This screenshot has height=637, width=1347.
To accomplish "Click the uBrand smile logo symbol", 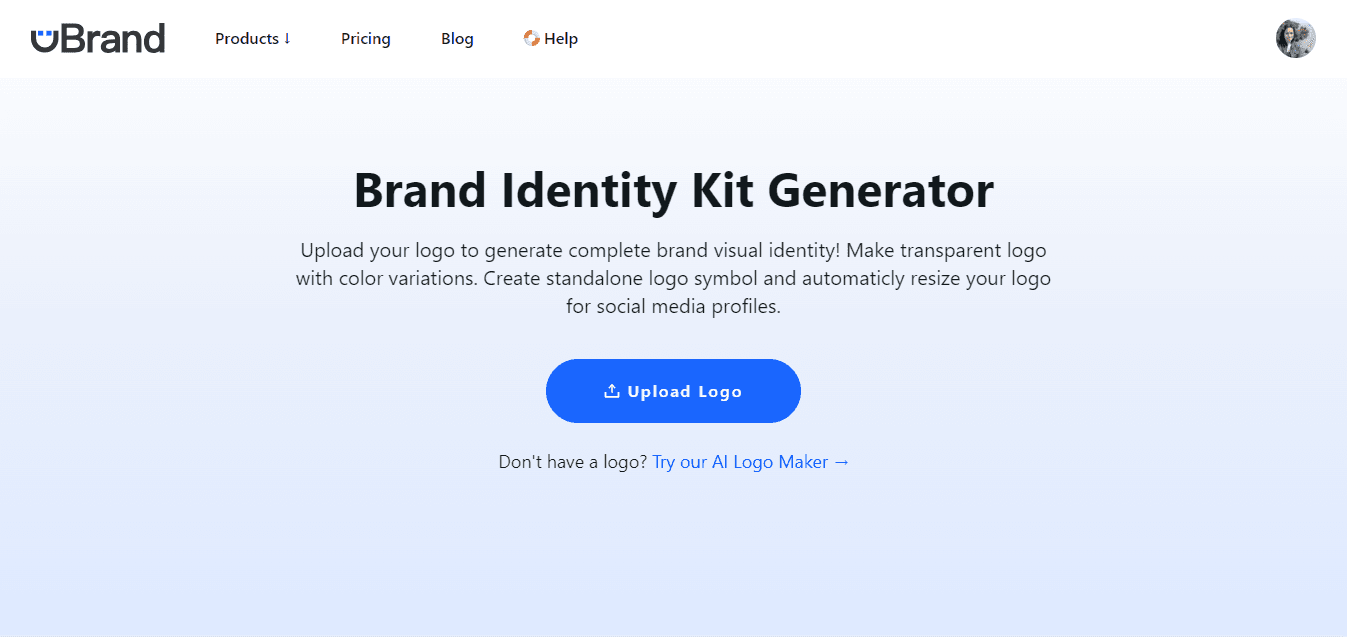I will 45,39.
